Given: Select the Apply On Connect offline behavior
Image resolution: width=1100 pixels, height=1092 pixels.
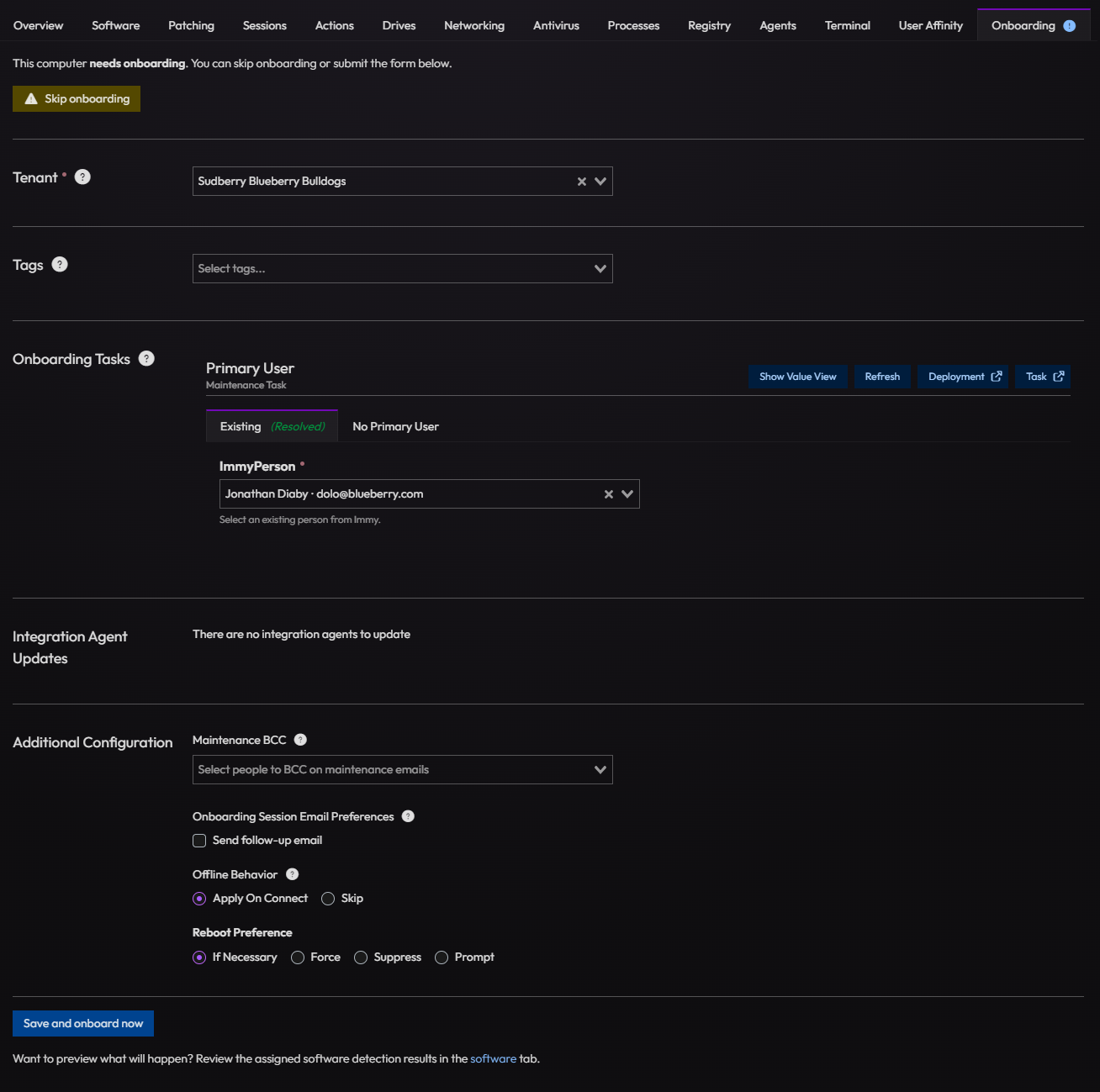Looking at the screenshot, I should (199, 899).
